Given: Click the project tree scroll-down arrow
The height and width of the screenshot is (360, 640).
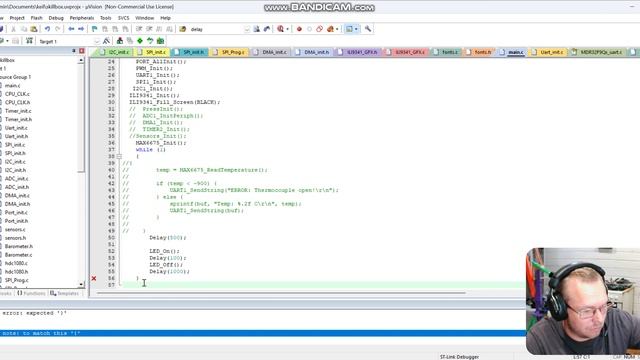Looking at the screenshot, I should (81, 284).
